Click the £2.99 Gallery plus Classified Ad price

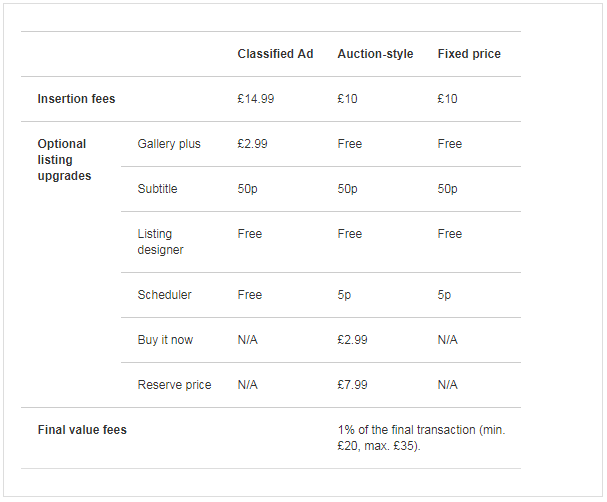[252, 144]
